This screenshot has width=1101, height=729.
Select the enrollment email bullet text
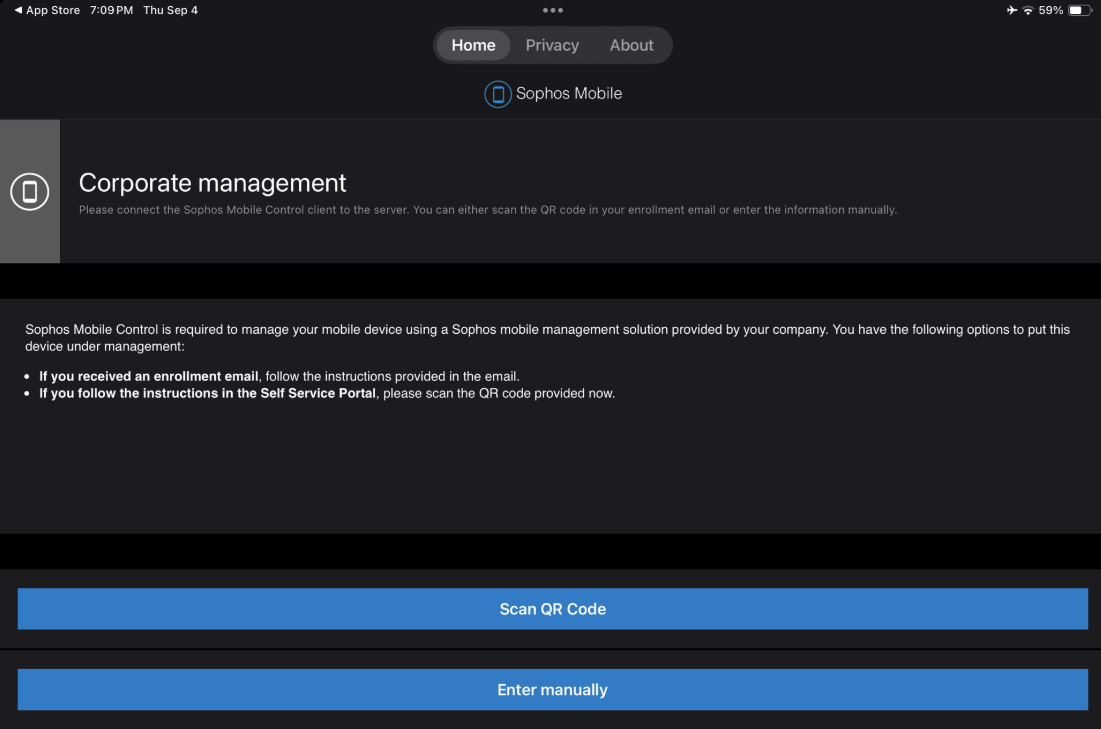click(x=279, y=376)
